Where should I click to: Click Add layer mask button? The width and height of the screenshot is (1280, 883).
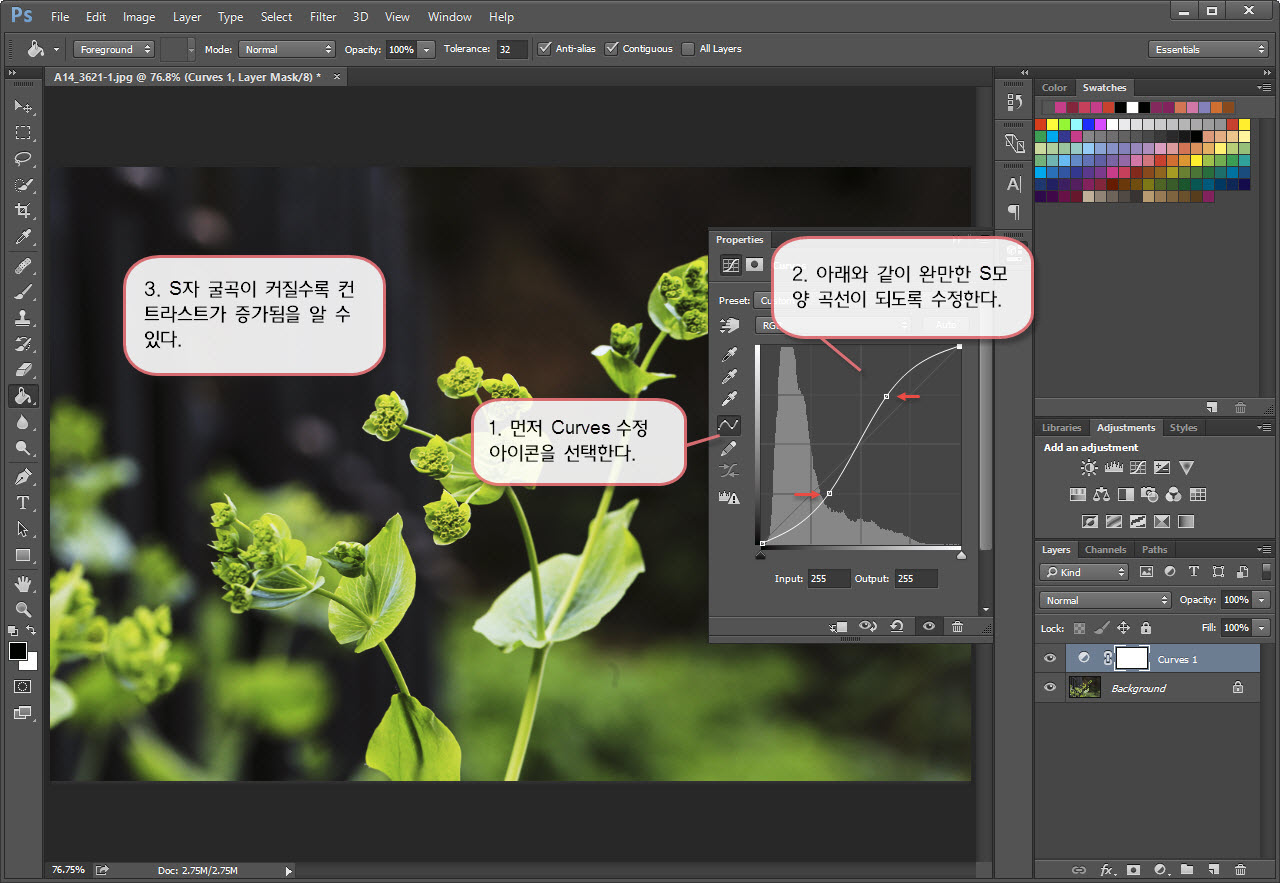tap(1133, 870)
